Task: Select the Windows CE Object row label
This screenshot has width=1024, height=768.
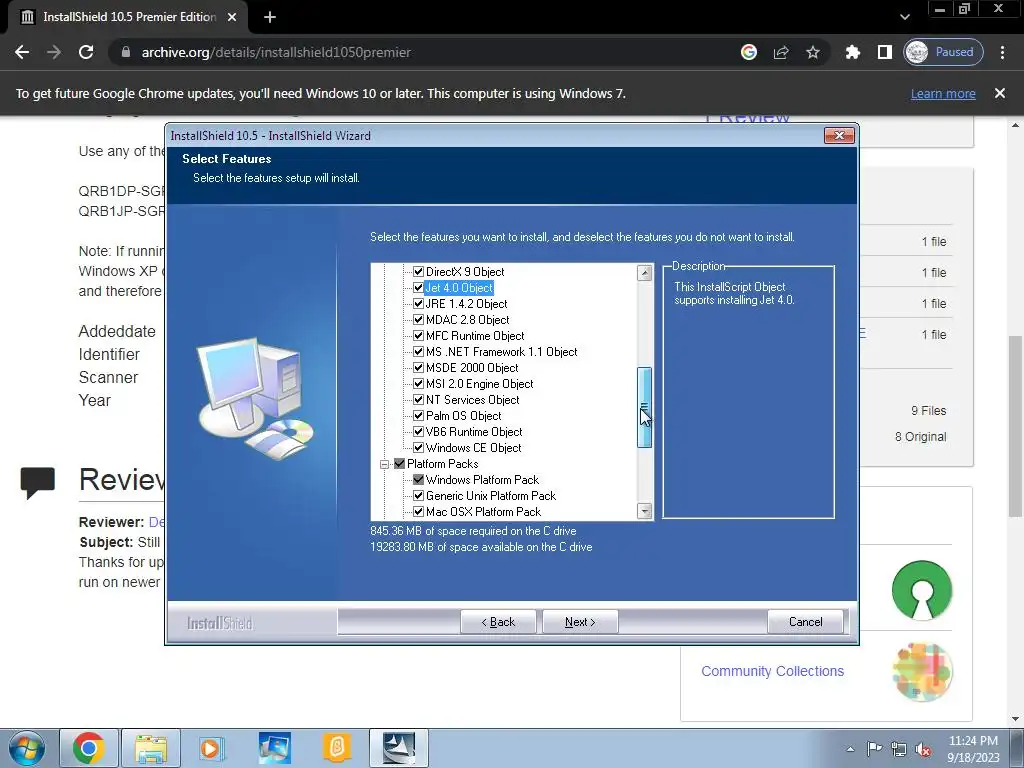Action: [473, 448]
